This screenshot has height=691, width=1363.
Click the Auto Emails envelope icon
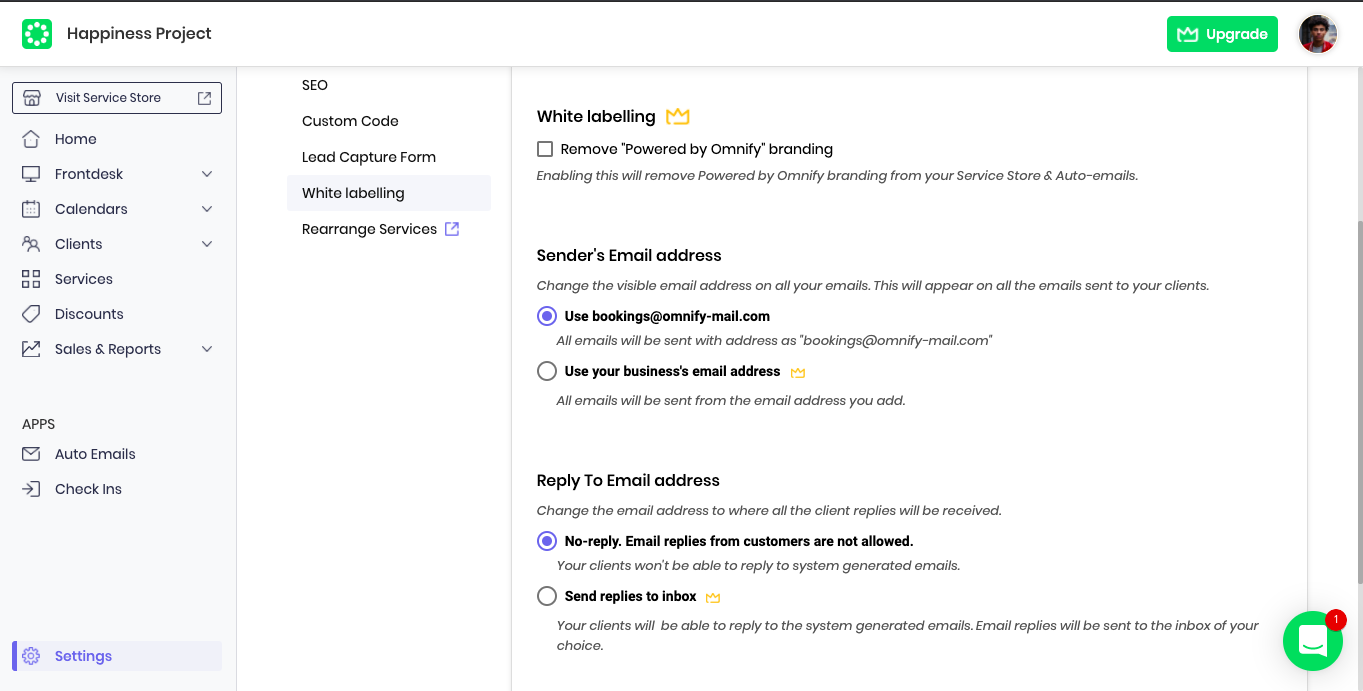(31, 454)
